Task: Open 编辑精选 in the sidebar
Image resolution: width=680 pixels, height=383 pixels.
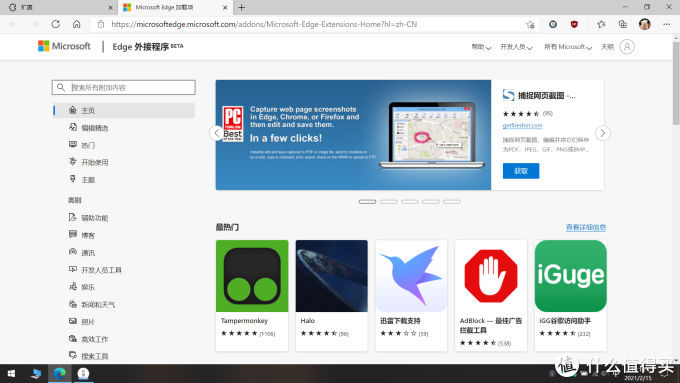Action: click(88, 128)
